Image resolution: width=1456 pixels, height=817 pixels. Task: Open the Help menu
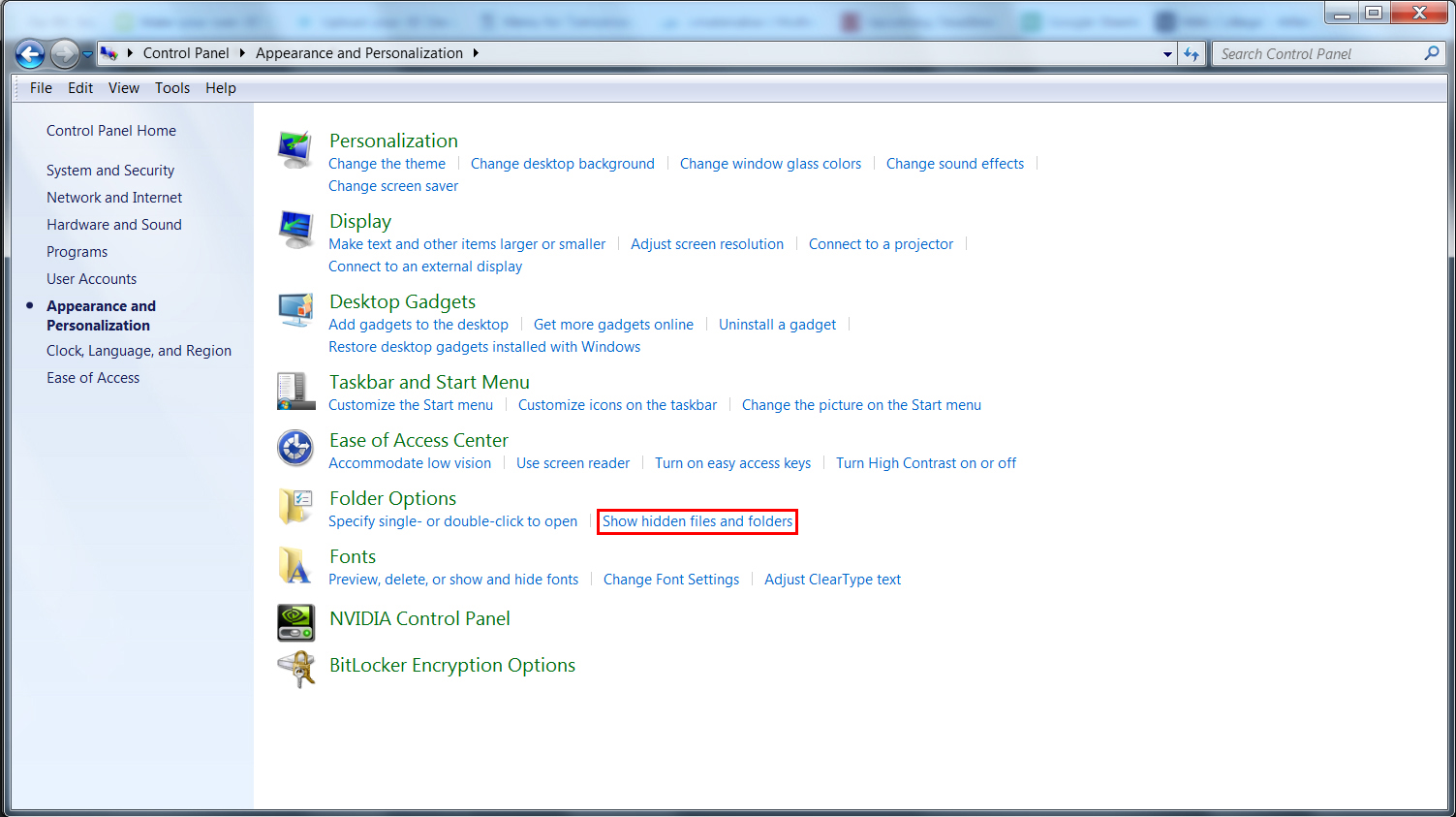pos(221,88)
